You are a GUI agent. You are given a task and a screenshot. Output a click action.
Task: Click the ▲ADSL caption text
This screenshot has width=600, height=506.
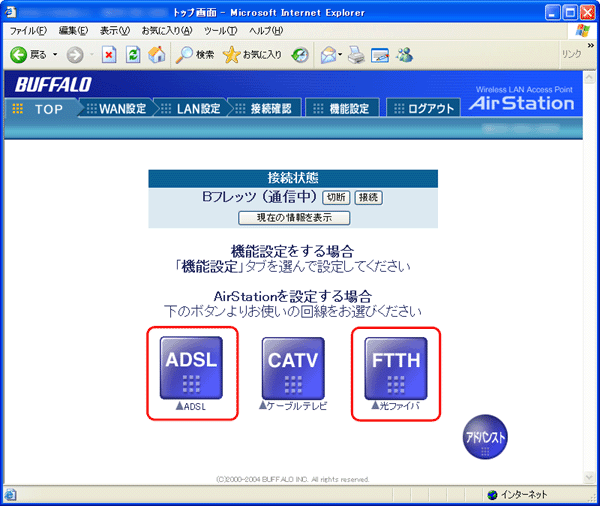[x=191, y=406]
